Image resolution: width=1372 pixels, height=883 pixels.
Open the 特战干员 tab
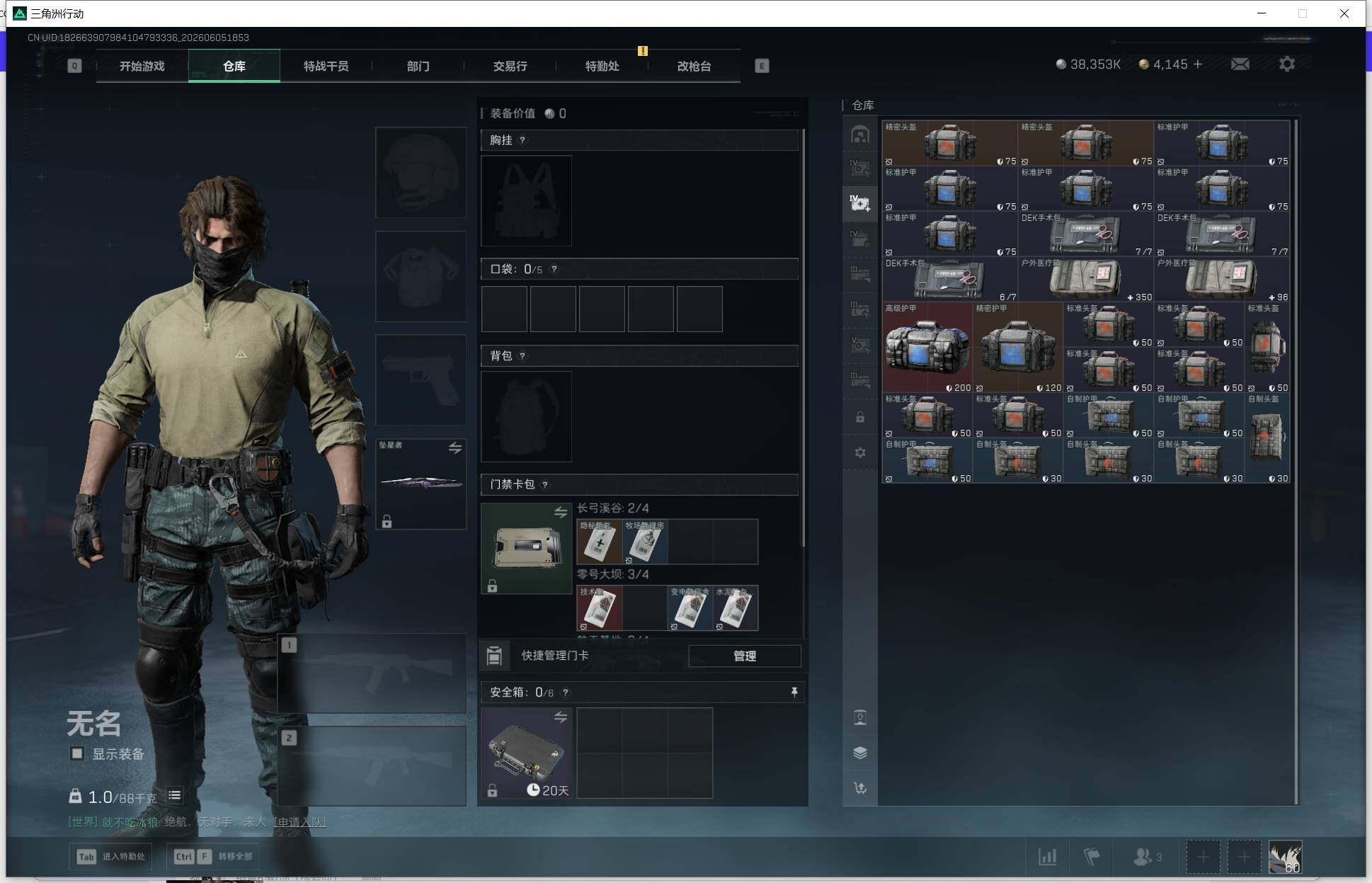point(326,66)
